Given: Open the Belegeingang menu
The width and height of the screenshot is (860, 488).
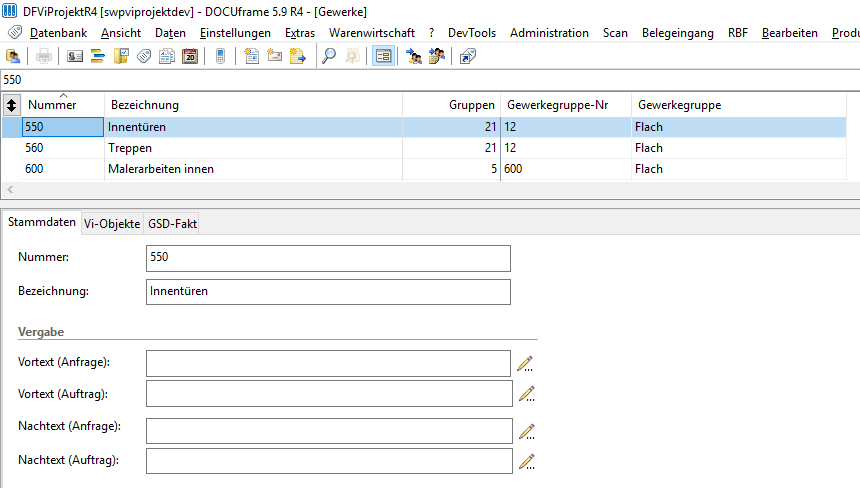Looking at the screenshot, I should click(677, 33).
